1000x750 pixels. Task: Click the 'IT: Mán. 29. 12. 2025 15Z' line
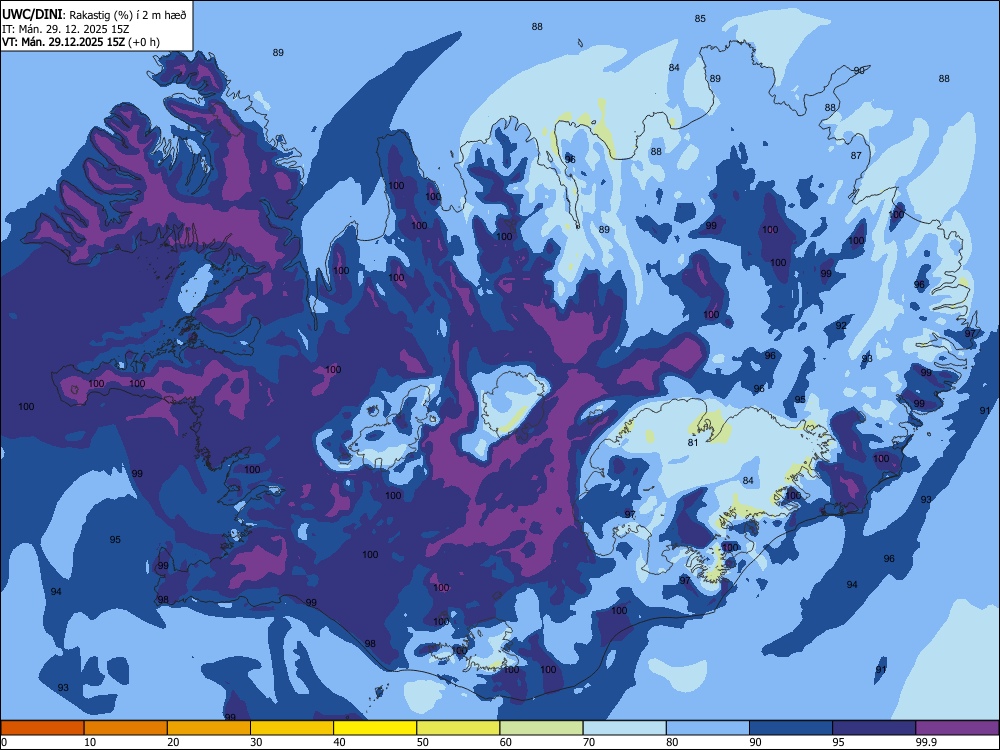66,29
